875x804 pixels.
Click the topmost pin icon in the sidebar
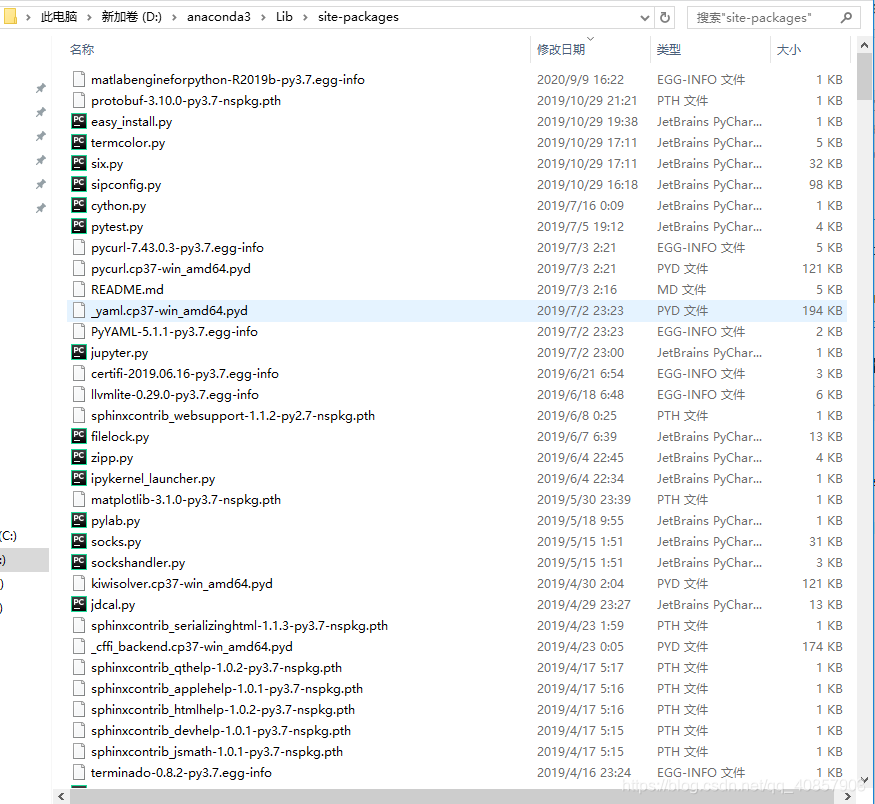pos(40,88)
